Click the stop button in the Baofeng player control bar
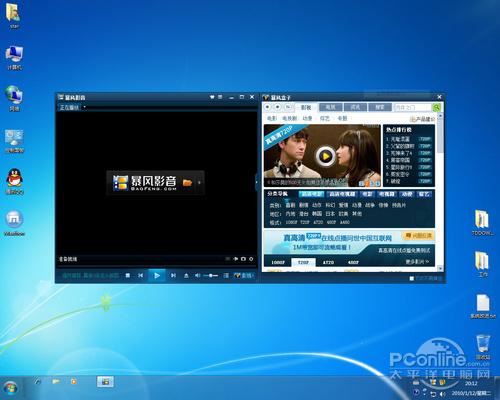The height and width of the screenshot is (400, 500). (128, 275)
